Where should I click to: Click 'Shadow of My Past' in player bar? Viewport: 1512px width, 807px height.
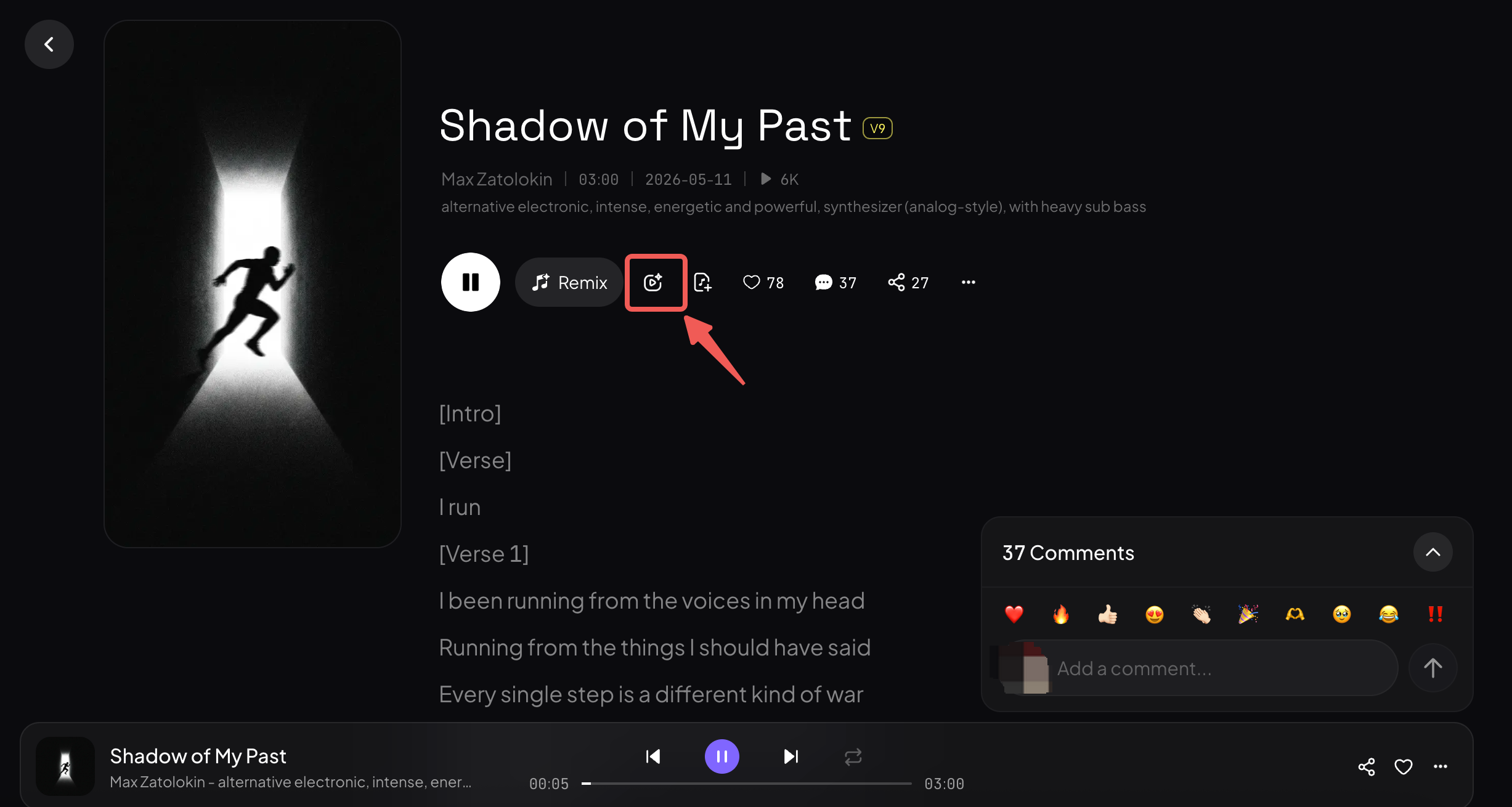(198, 756)
